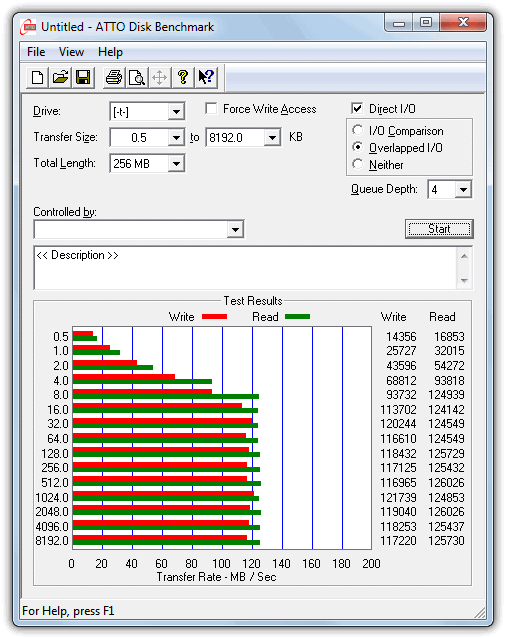This screenshot has height=638, width=506.
Task: Open the maximum Transfer Size dropdown (8192.0)
Action: (x=272, y=138)
